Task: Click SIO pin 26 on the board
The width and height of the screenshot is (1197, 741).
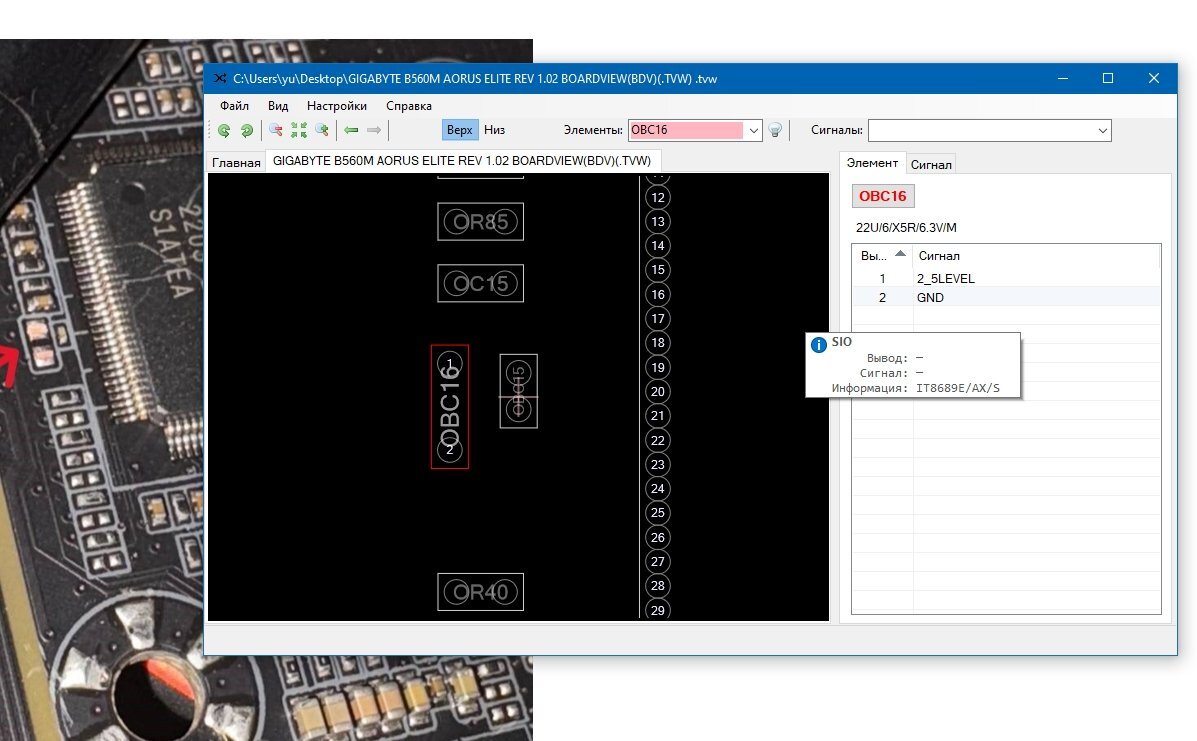Action: tap(658, 537)
